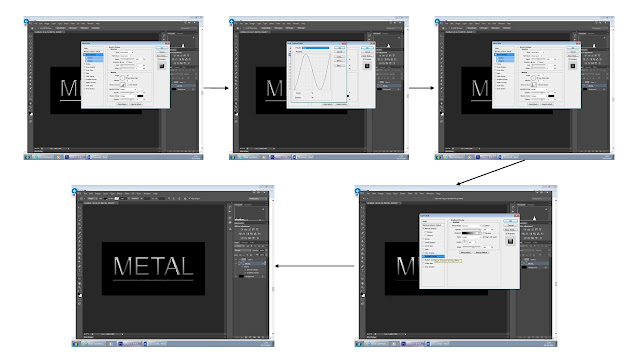Click Reset to Default in Gradient Overlay dialog
Image resolution: width=640 pixels, height=360 pixels.
click(x=482, y=253)
